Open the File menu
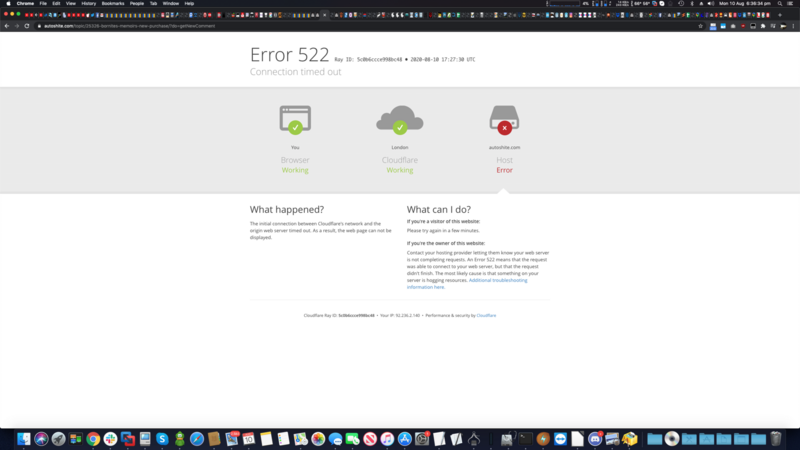800x450 pixels. tap(43, 4)
